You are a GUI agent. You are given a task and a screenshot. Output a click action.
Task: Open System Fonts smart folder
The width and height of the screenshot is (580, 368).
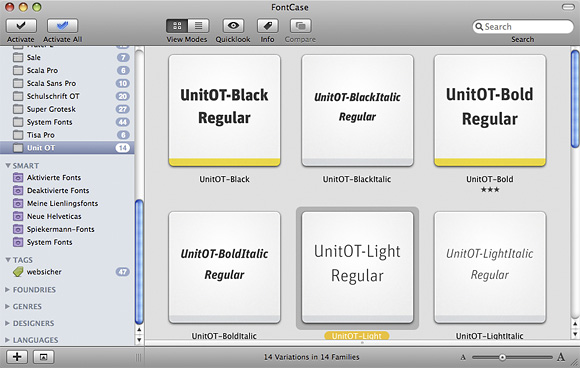(x=67, y=242)
